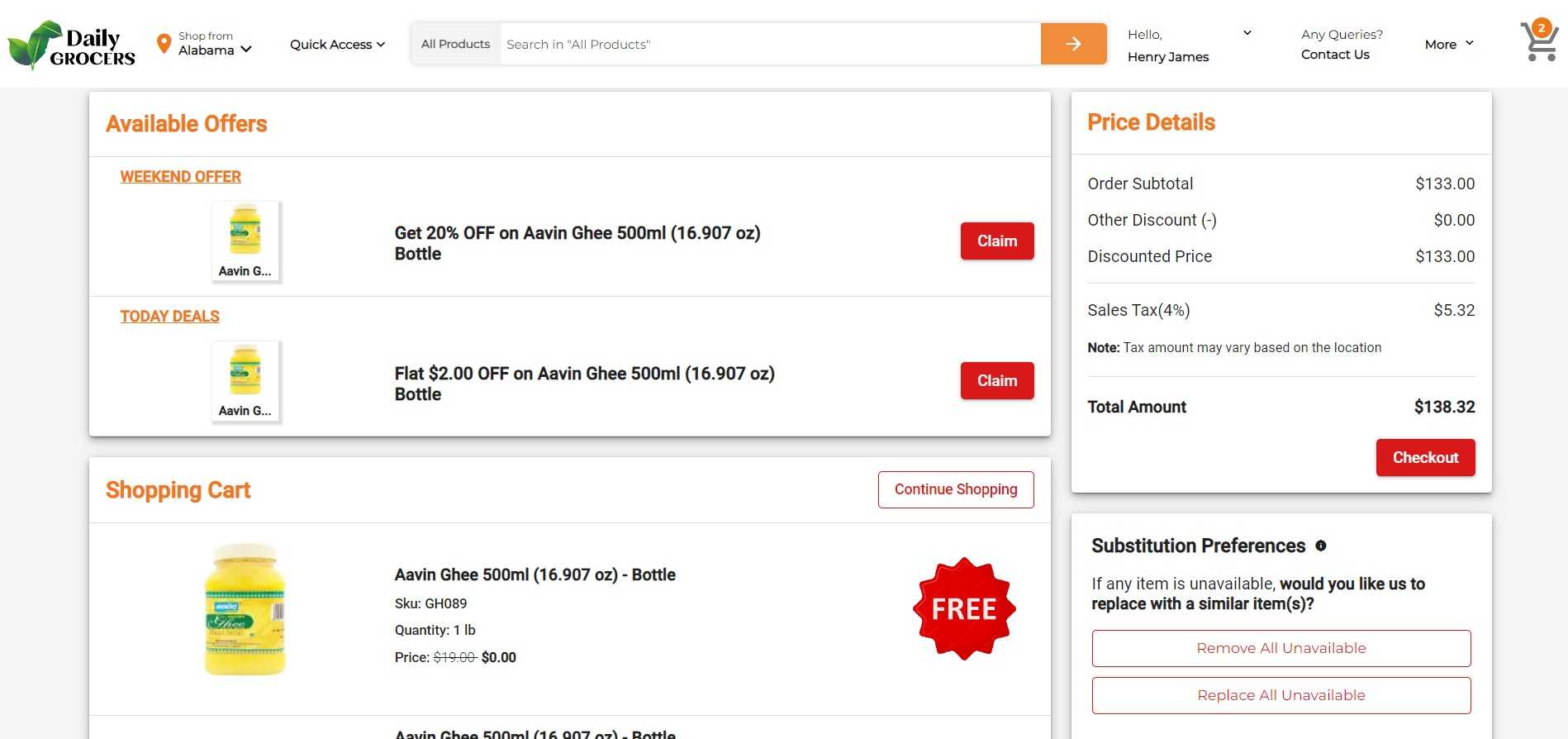Click the red FREE badge
Image resolution: width=1568 pixels, height=739 pixels.
coord(963,609)
